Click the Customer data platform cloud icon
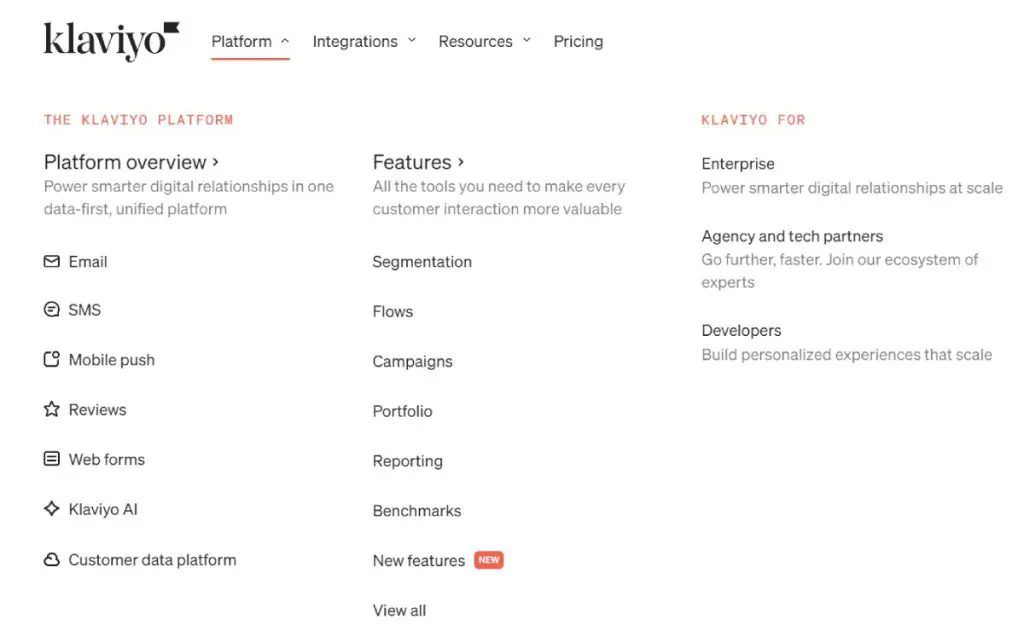This screenshot has height=631, width=1024. tap(52, 560)
